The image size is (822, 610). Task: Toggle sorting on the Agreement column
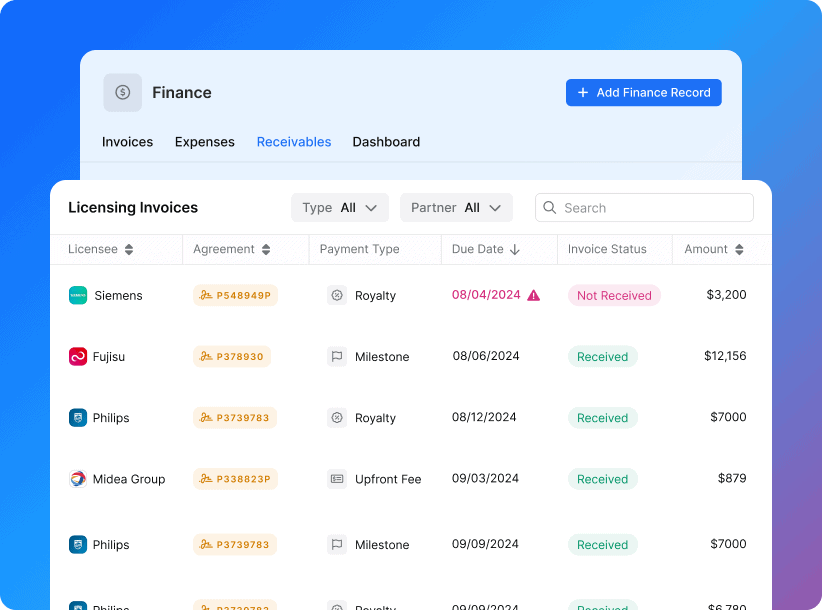[265, 250]
